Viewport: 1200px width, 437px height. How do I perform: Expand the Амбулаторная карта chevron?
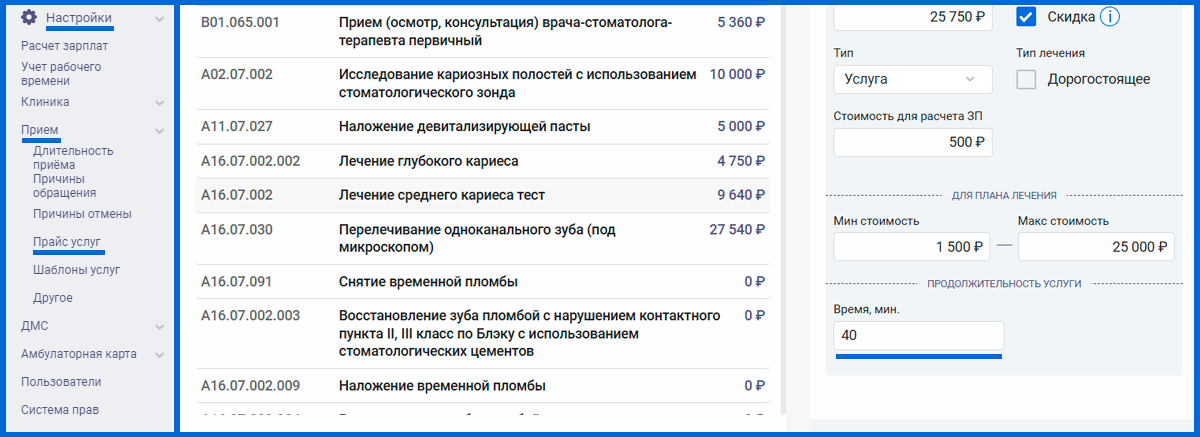point(160,354)
